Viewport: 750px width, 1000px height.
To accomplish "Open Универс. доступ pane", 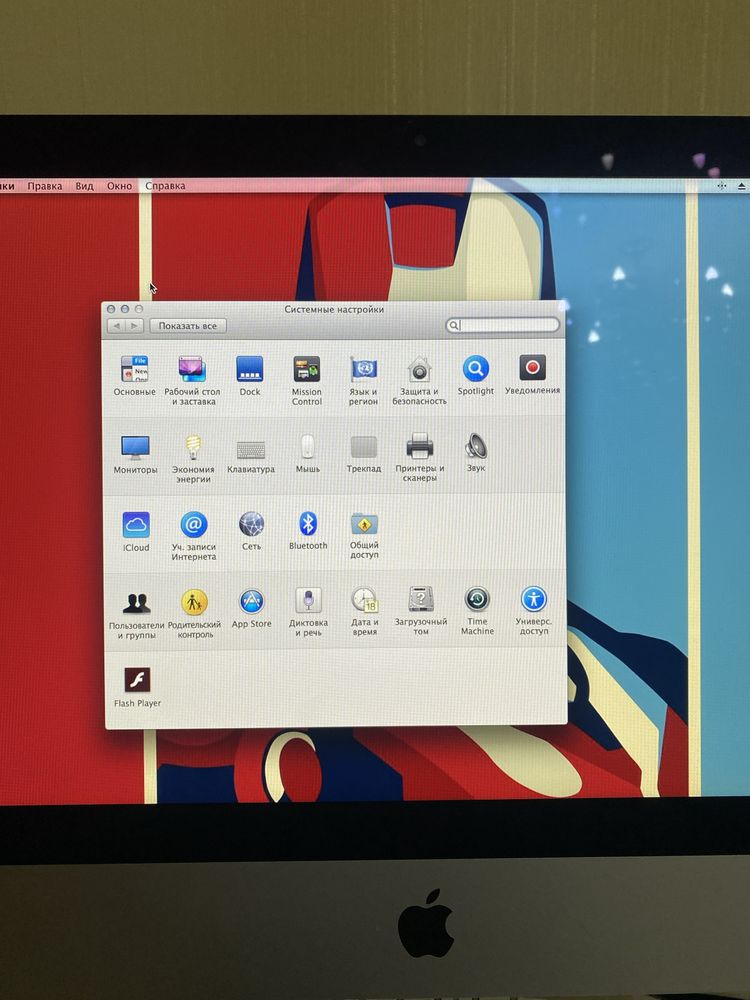I will coord(534,599).
